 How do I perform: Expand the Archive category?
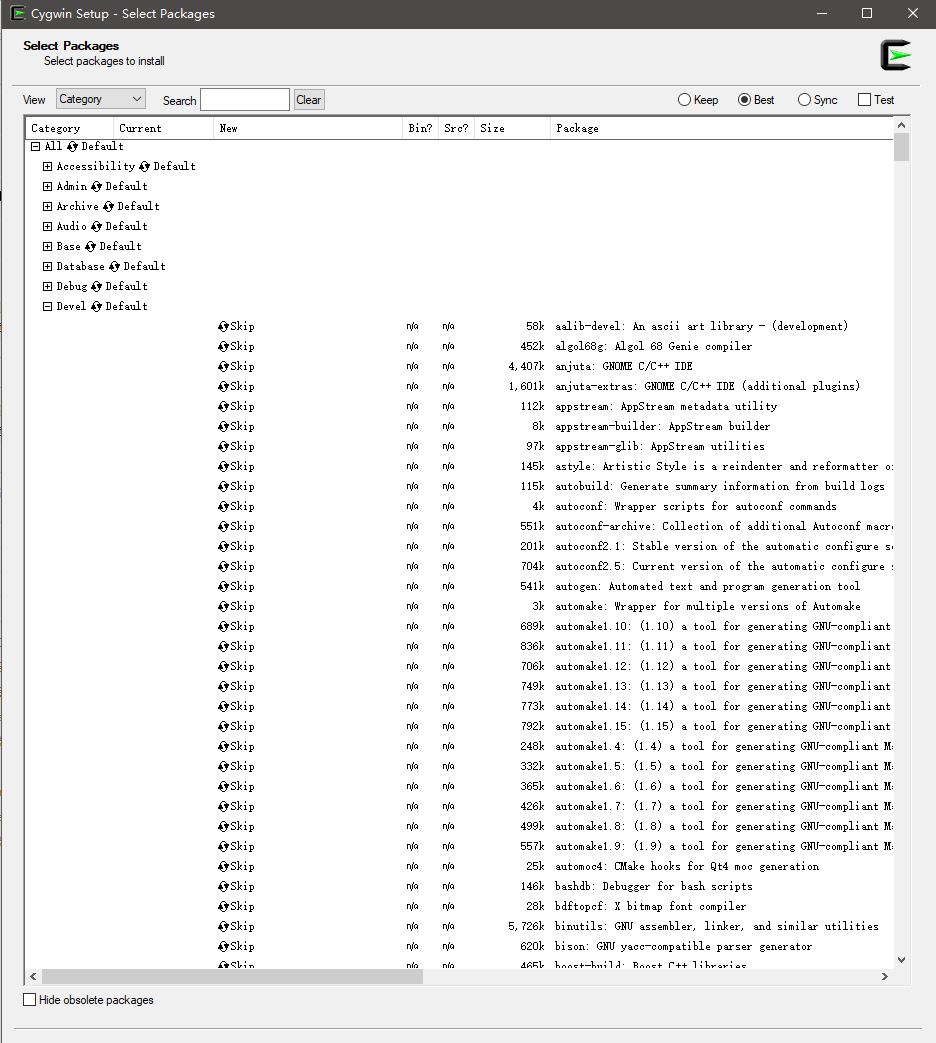[47, 206]
